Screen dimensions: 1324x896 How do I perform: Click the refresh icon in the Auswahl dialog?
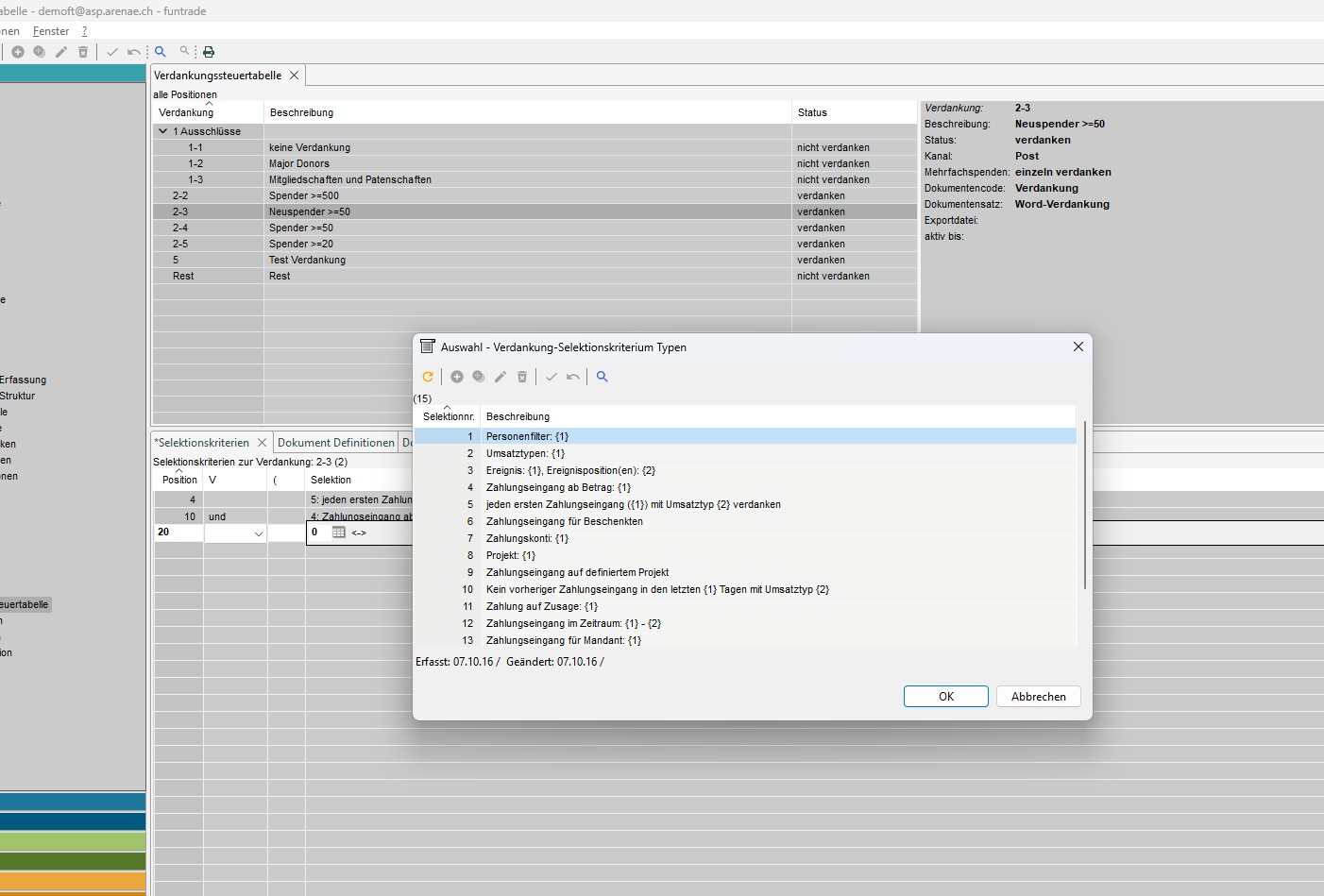pyautogui.click(x=428, y=377)
